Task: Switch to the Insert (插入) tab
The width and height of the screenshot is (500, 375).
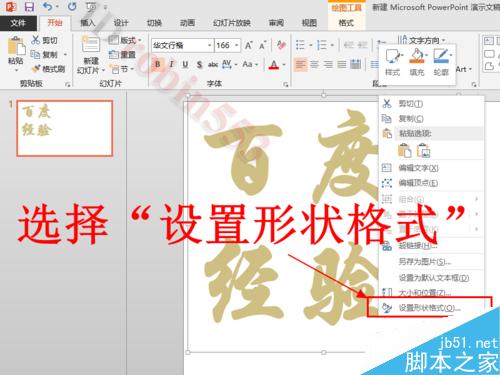Action: pyautogui.click(x=87, y=23)
